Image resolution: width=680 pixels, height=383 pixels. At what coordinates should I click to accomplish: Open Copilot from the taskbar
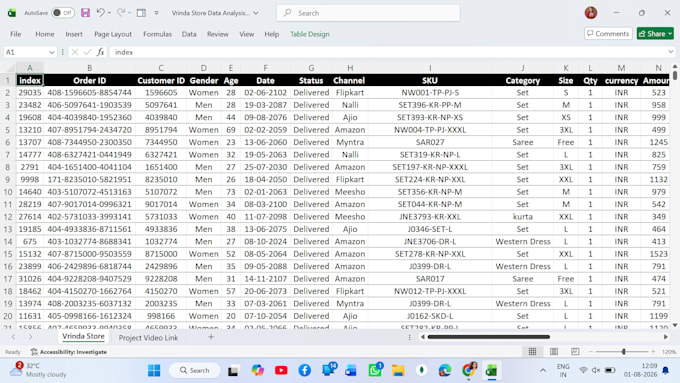click(258, 370)
